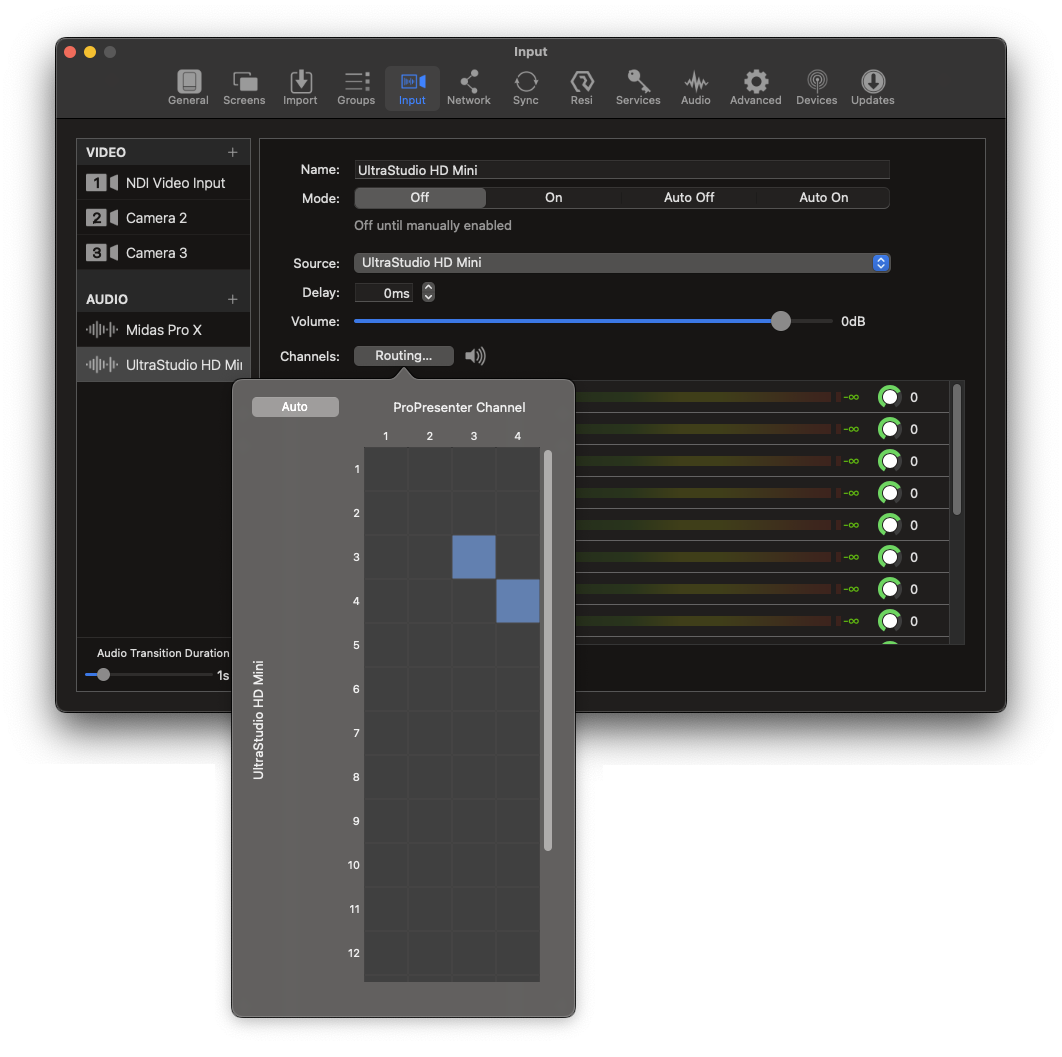The image size is (1062, 1057).
Task: Set Mode to Auto Off
Action: click(x=689, y=198)
